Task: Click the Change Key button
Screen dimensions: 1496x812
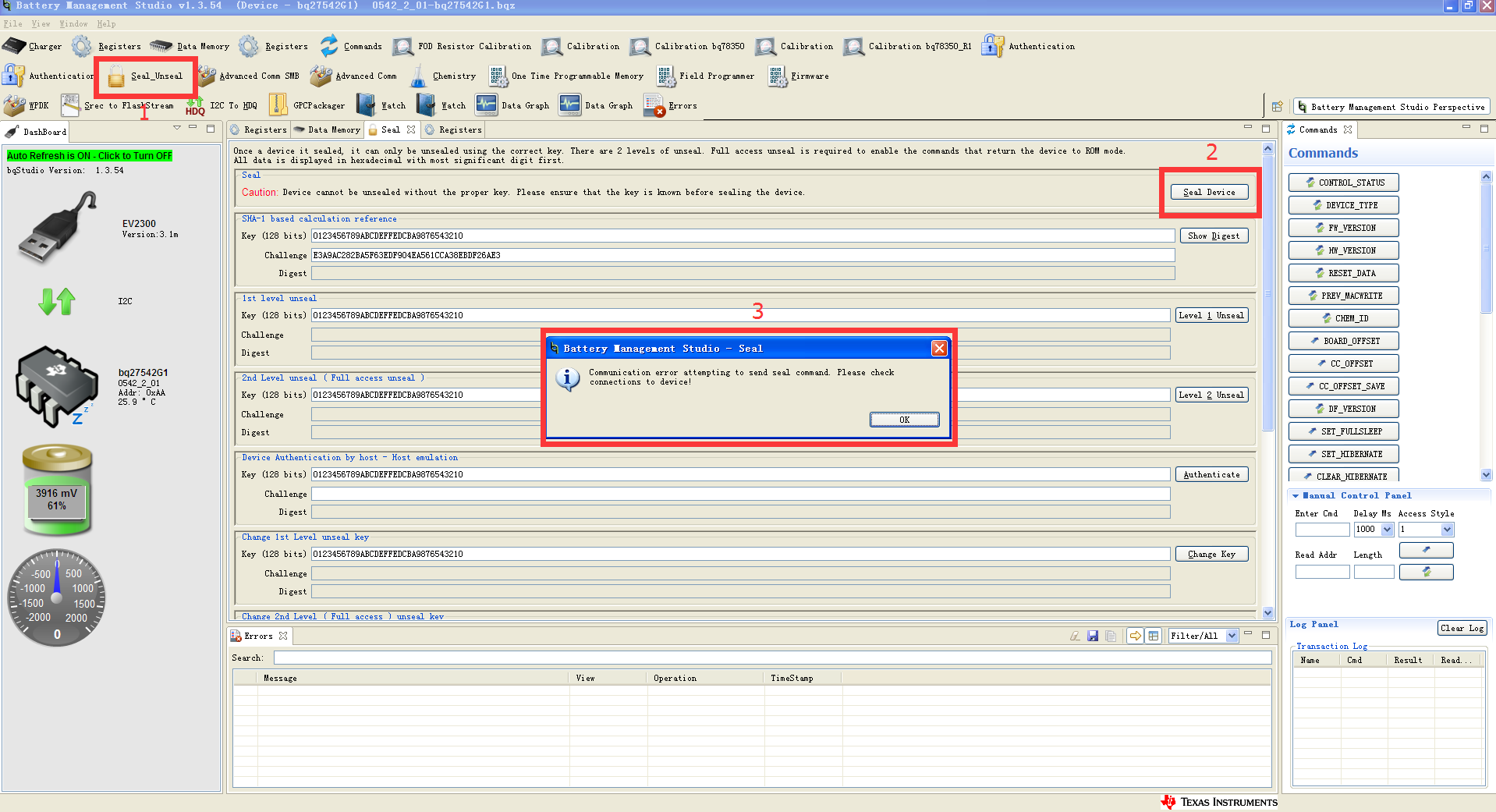Action: tap(1211, 554)
